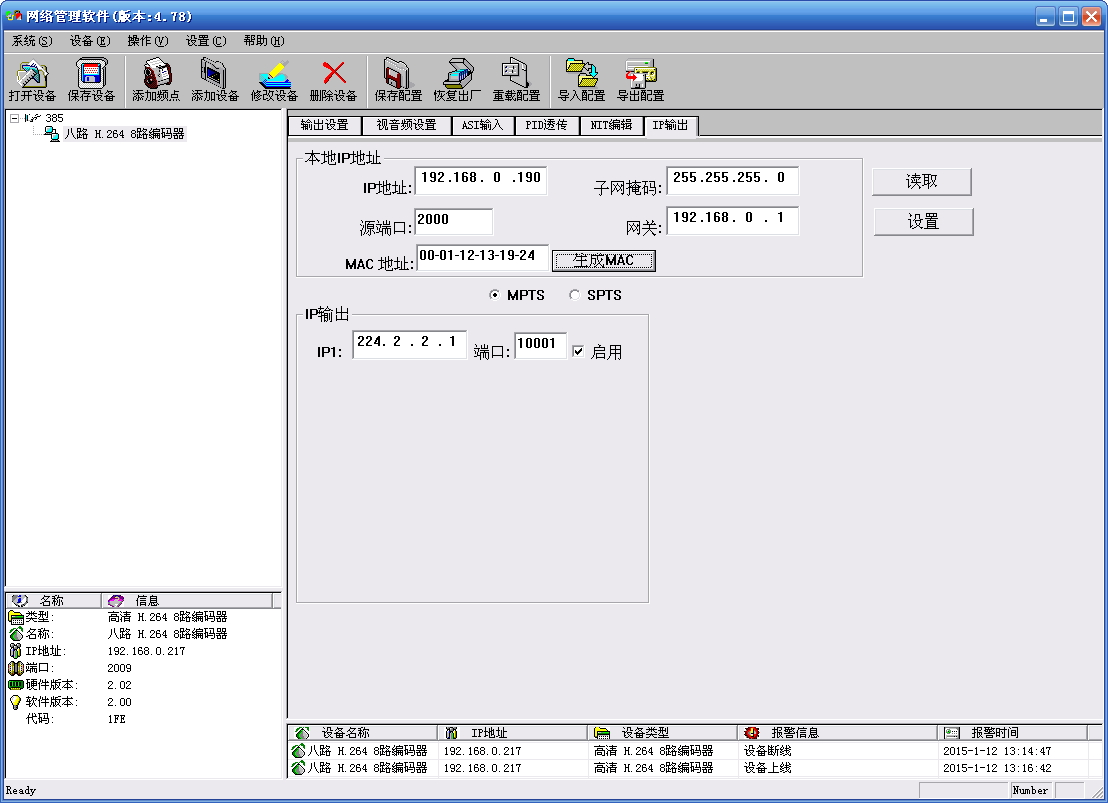Click the 源端口 input field
This screenshot has height=803, width=1108.
coord(453,221)
